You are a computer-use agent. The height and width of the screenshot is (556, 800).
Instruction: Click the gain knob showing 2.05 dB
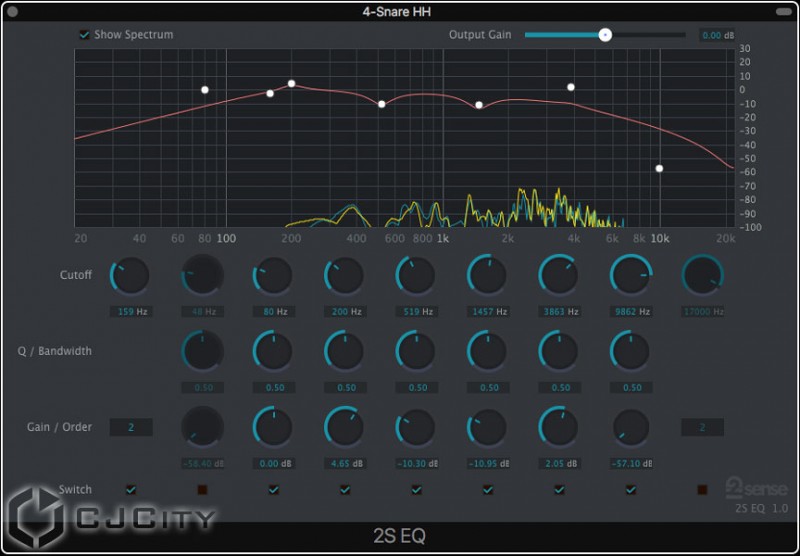[x=559, y=427]
